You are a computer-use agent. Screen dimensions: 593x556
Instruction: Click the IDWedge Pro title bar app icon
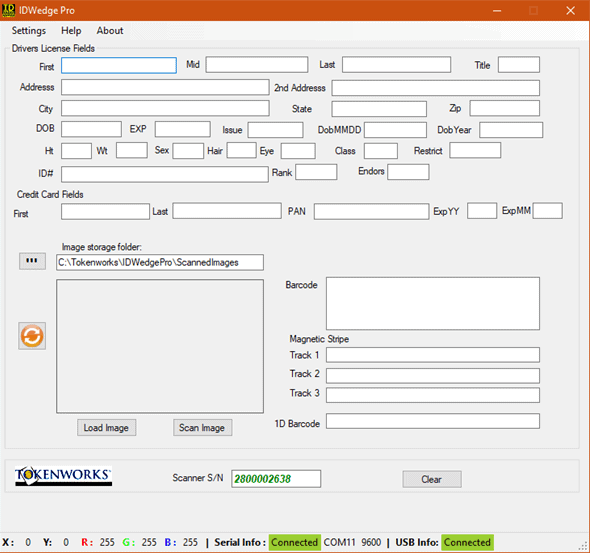[8, 10]
